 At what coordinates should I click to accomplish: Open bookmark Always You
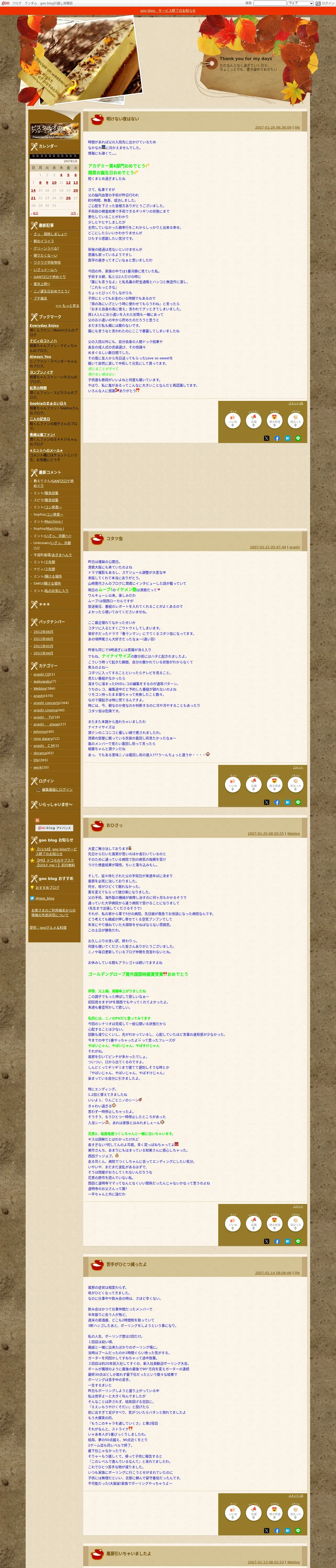[40, 357]
